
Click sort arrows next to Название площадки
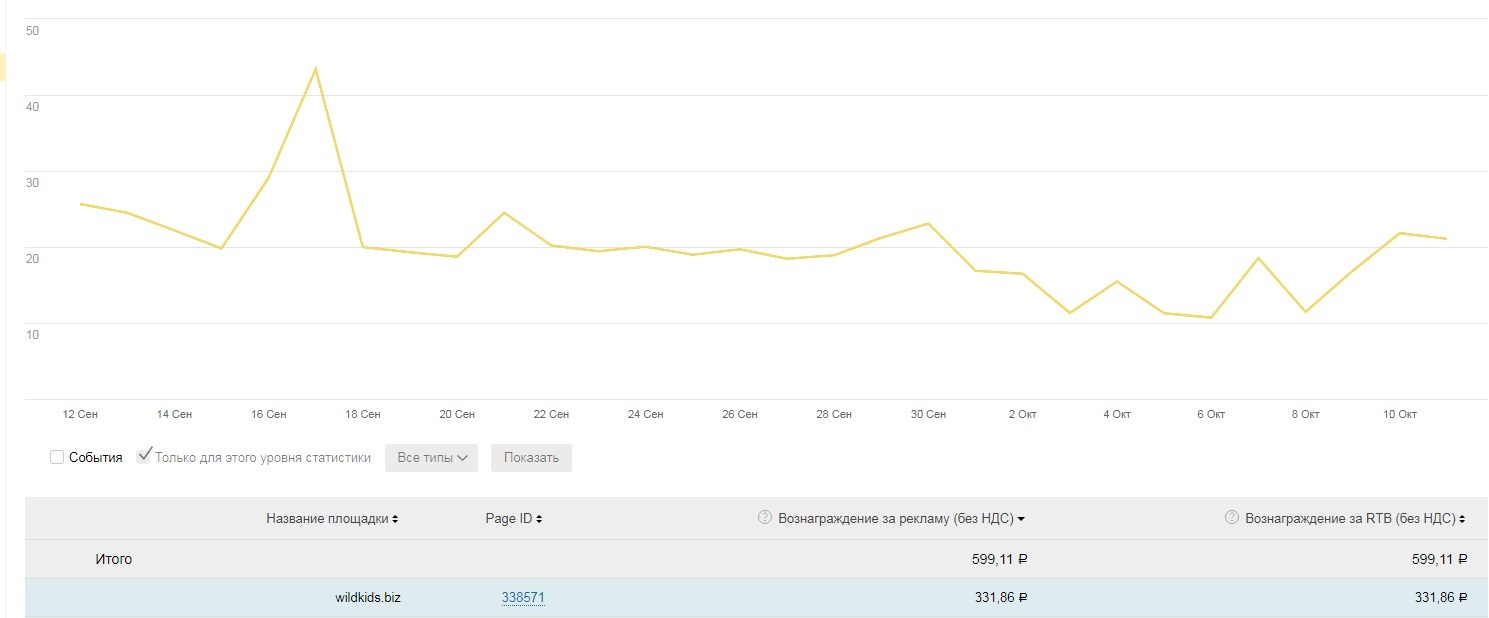pyautogui.click(x=395, y=519)
